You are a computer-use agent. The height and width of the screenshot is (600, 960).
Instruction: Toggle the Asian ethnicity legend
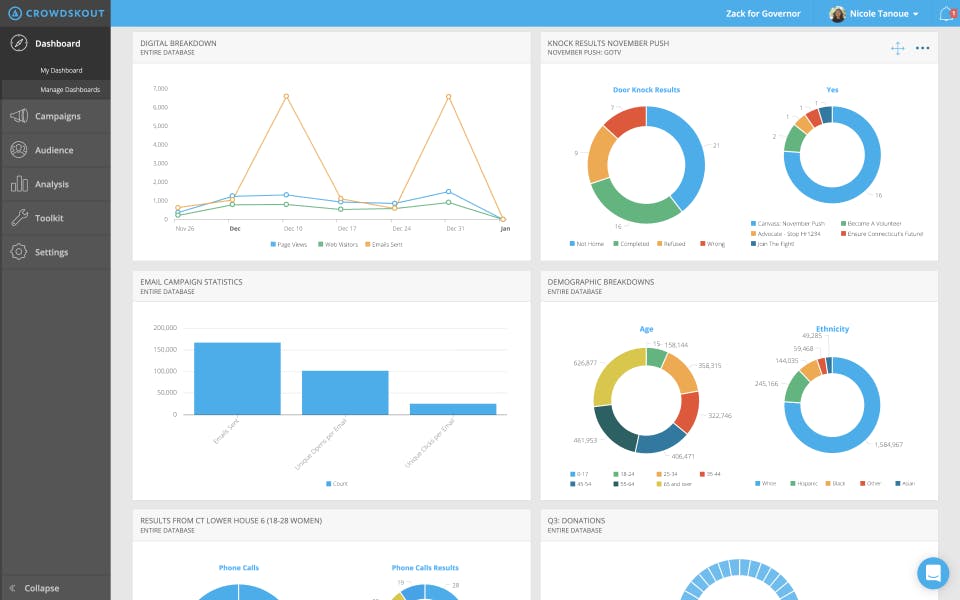(905, 484)
